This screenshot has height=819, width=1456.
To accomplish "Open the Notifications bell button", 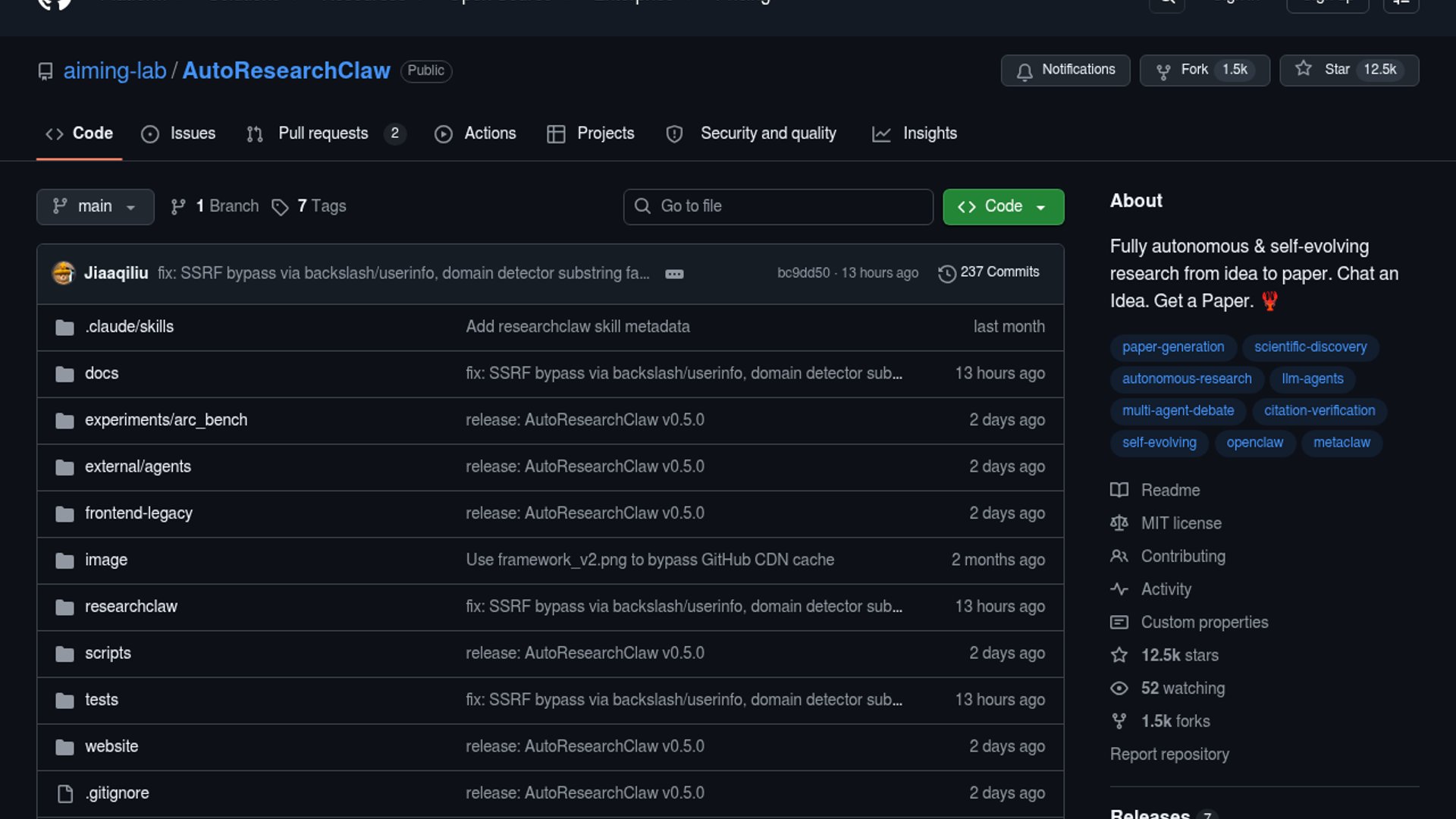I will (x=1065, y=71).
